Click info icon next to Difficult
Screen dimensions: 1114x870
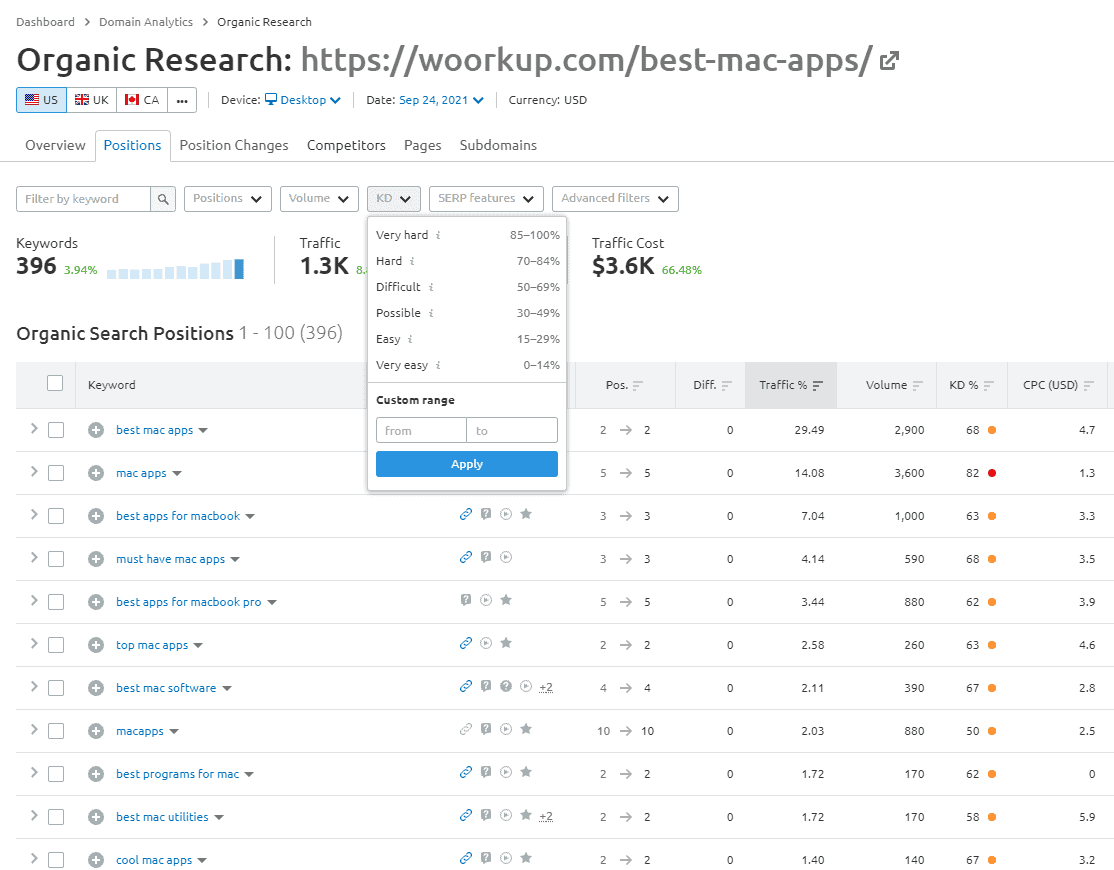click(431, 287)
